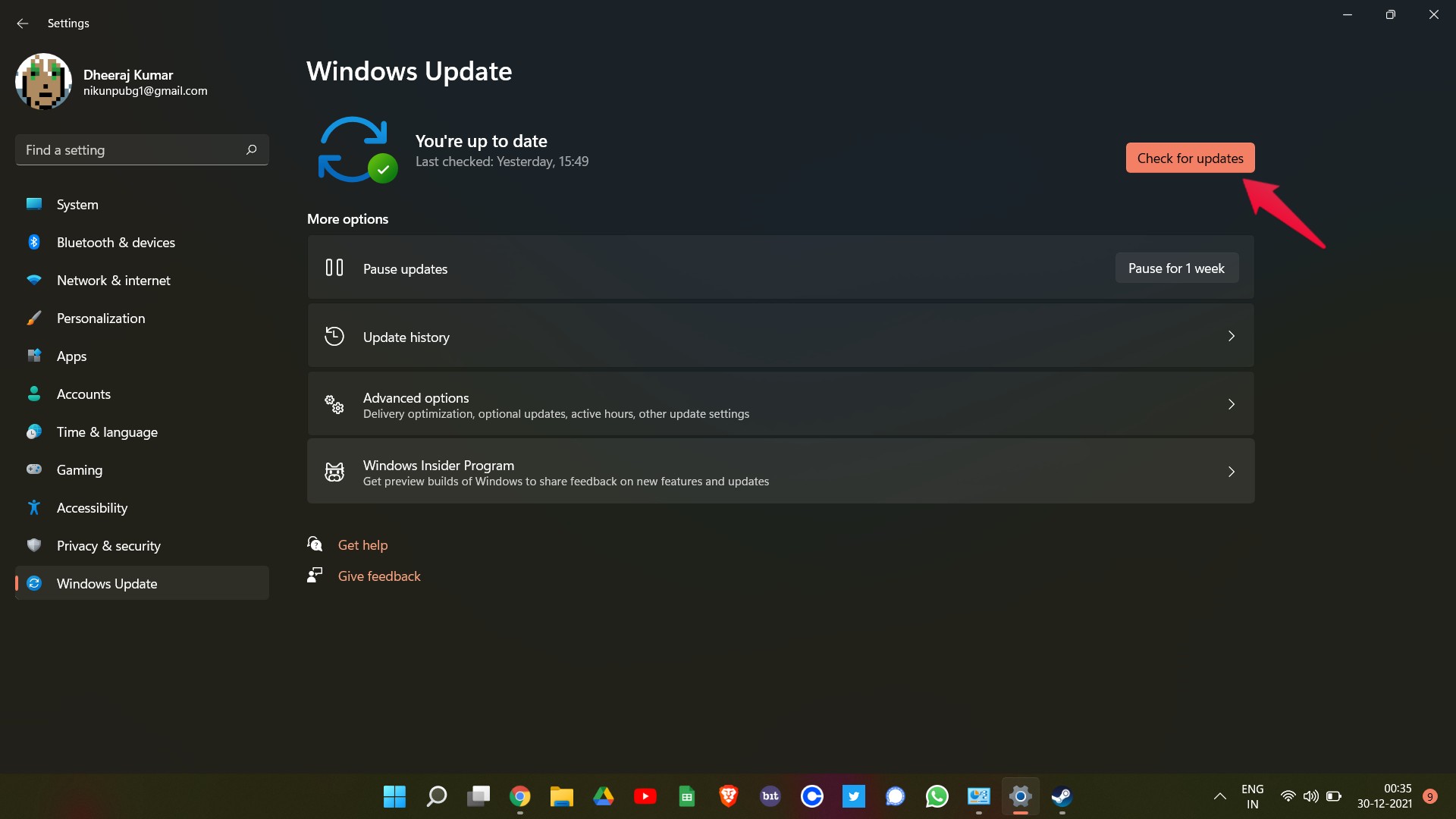
Task: Click the Twitter taskbar icon
Action: (853, 796)
